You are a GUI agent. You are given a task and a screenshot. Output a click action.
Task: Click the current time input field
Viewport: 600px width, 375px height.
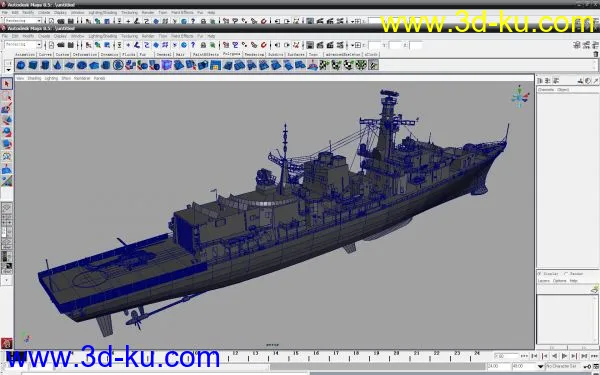[x=505, y=356]
